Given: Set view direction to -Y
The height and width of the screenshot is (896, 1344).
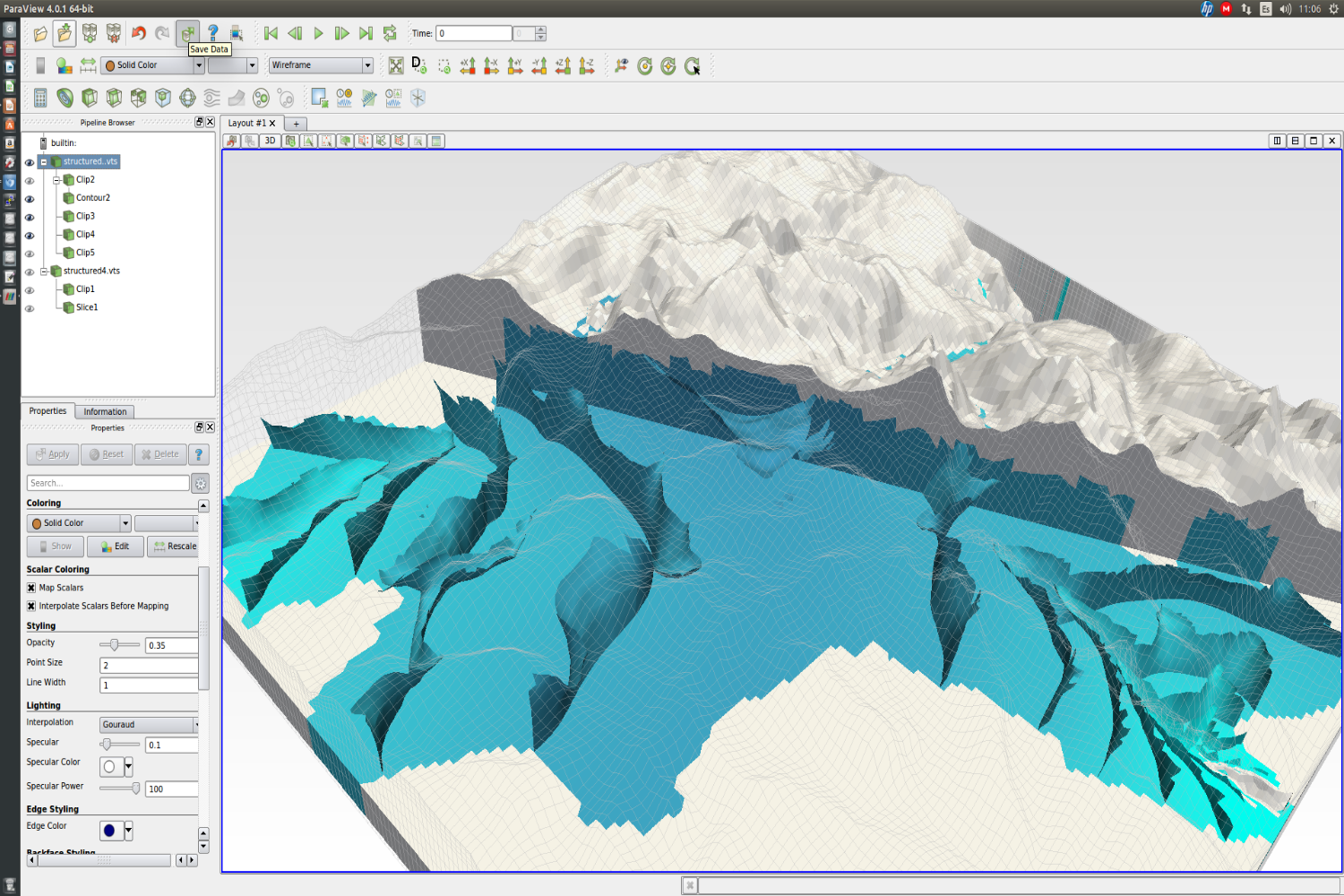Looking at the screenshot, I should 539,65.
